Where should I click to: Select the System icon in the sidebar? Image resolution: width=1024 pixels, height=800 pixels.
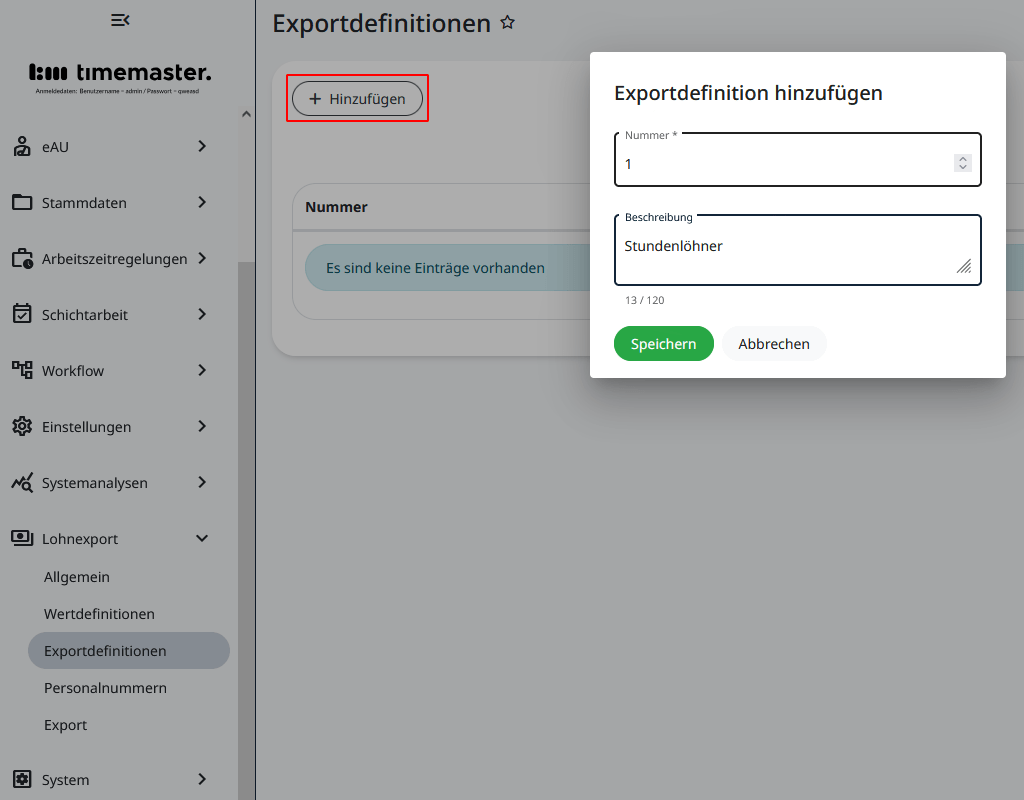pyautogui.click(x=22, y=779)
